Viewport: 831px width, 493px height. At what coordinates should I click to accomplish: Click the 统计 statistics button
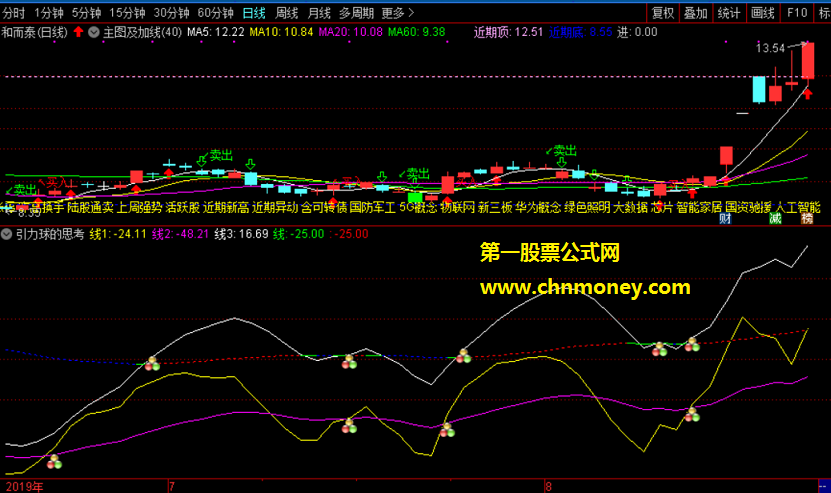click(729, 13)
